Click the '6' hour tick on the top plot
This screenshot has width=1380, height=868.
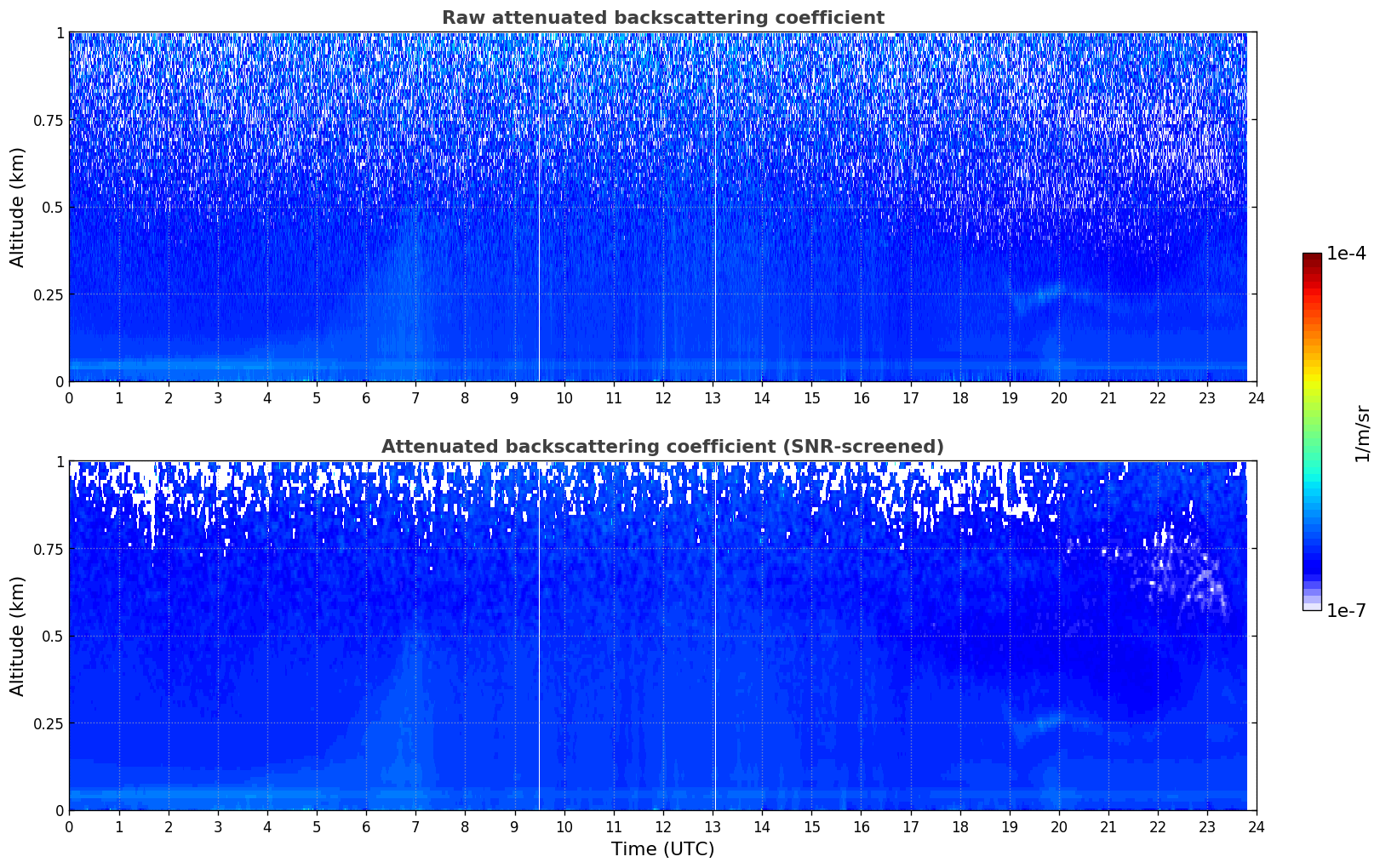pos(366,397)
